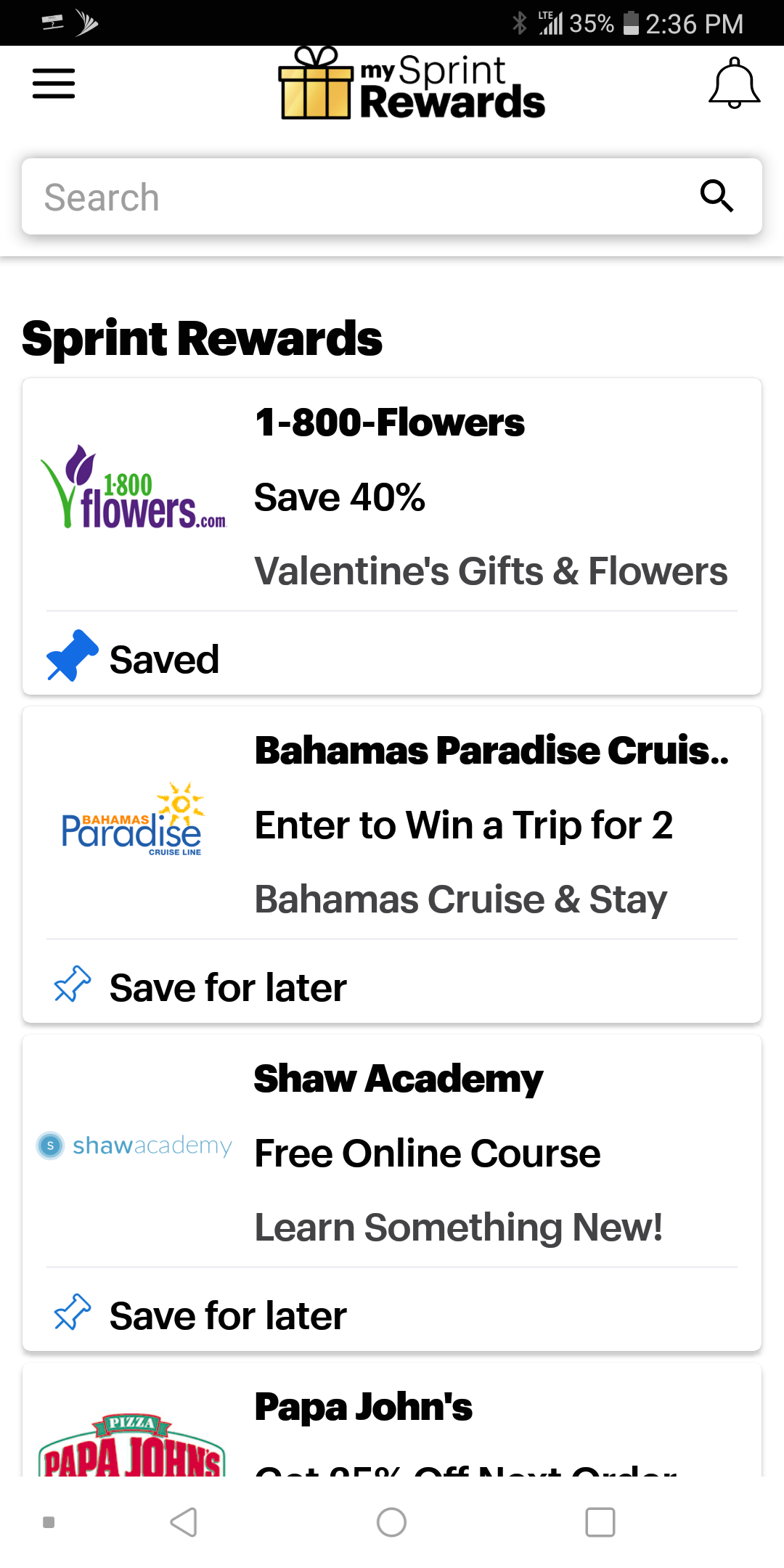Open the hamburger navigation menu
Image resolution: width=784 pixels, height=1568 pixels.
click(x=54, y=83)
